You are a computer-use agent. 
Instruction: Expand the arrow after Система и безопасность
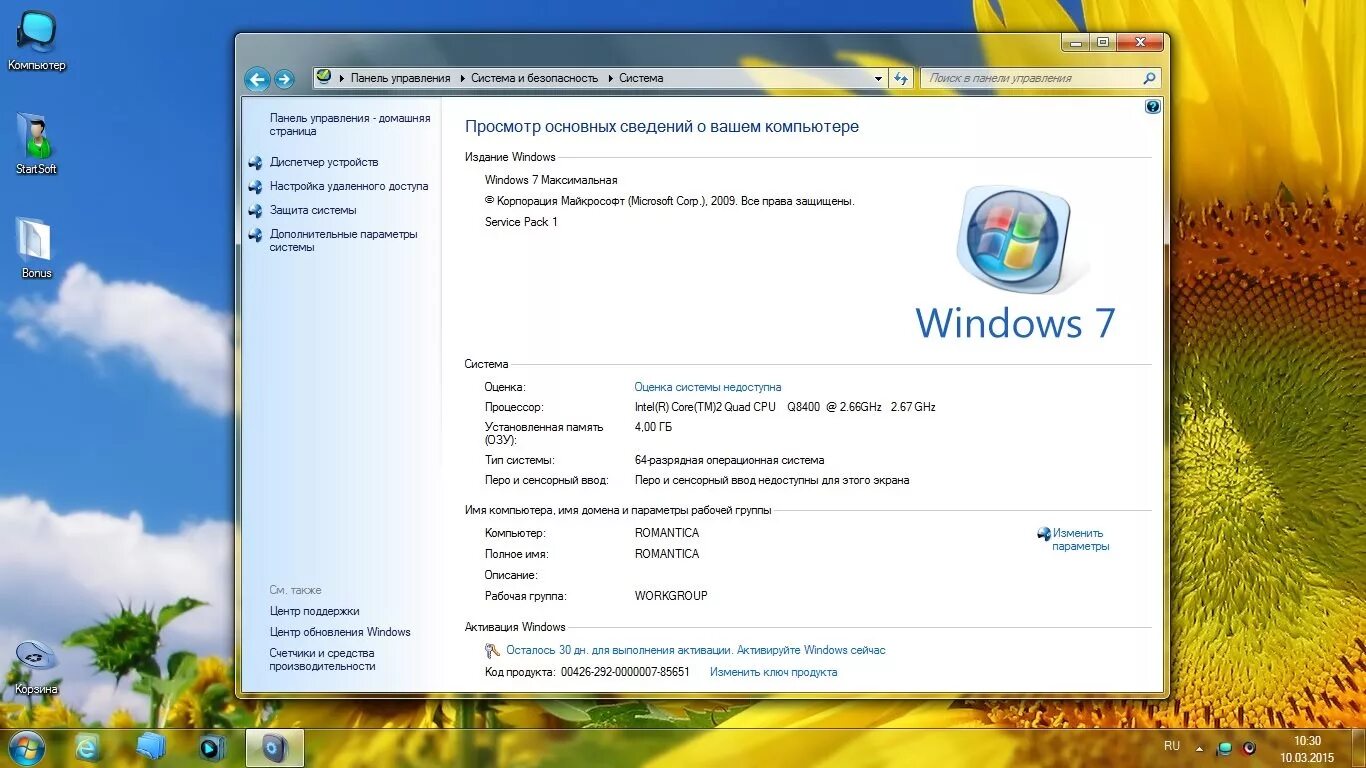(609, 78)
